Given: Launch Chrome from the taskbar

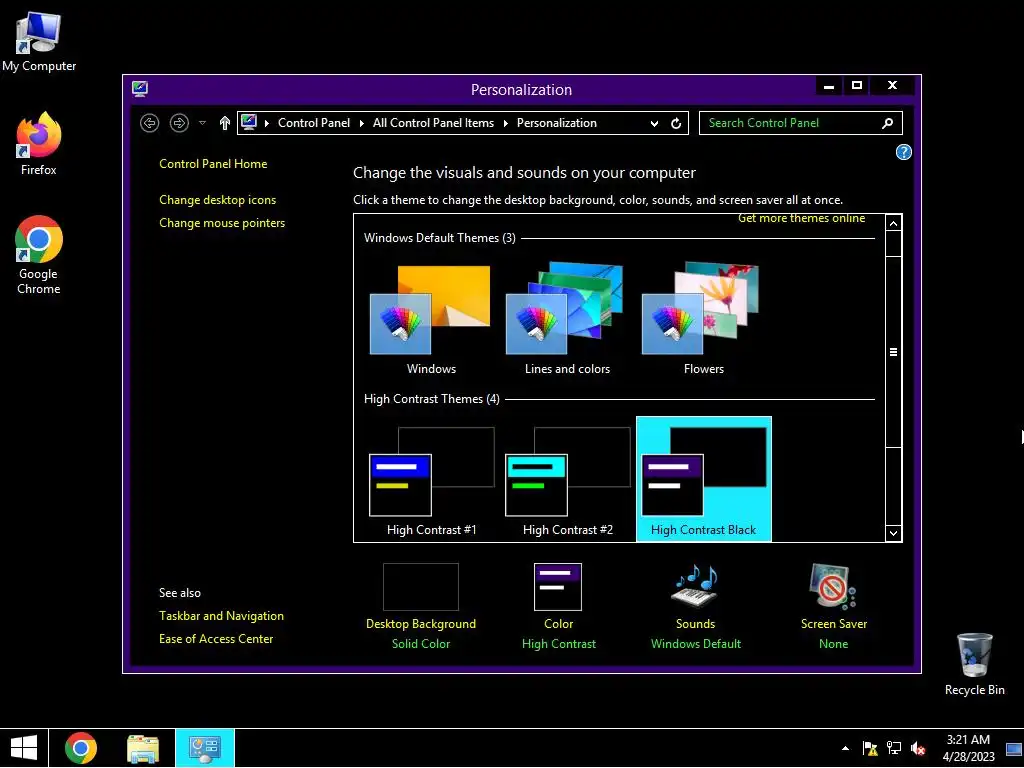Looking at the screenshot, I should coord(81,748).
